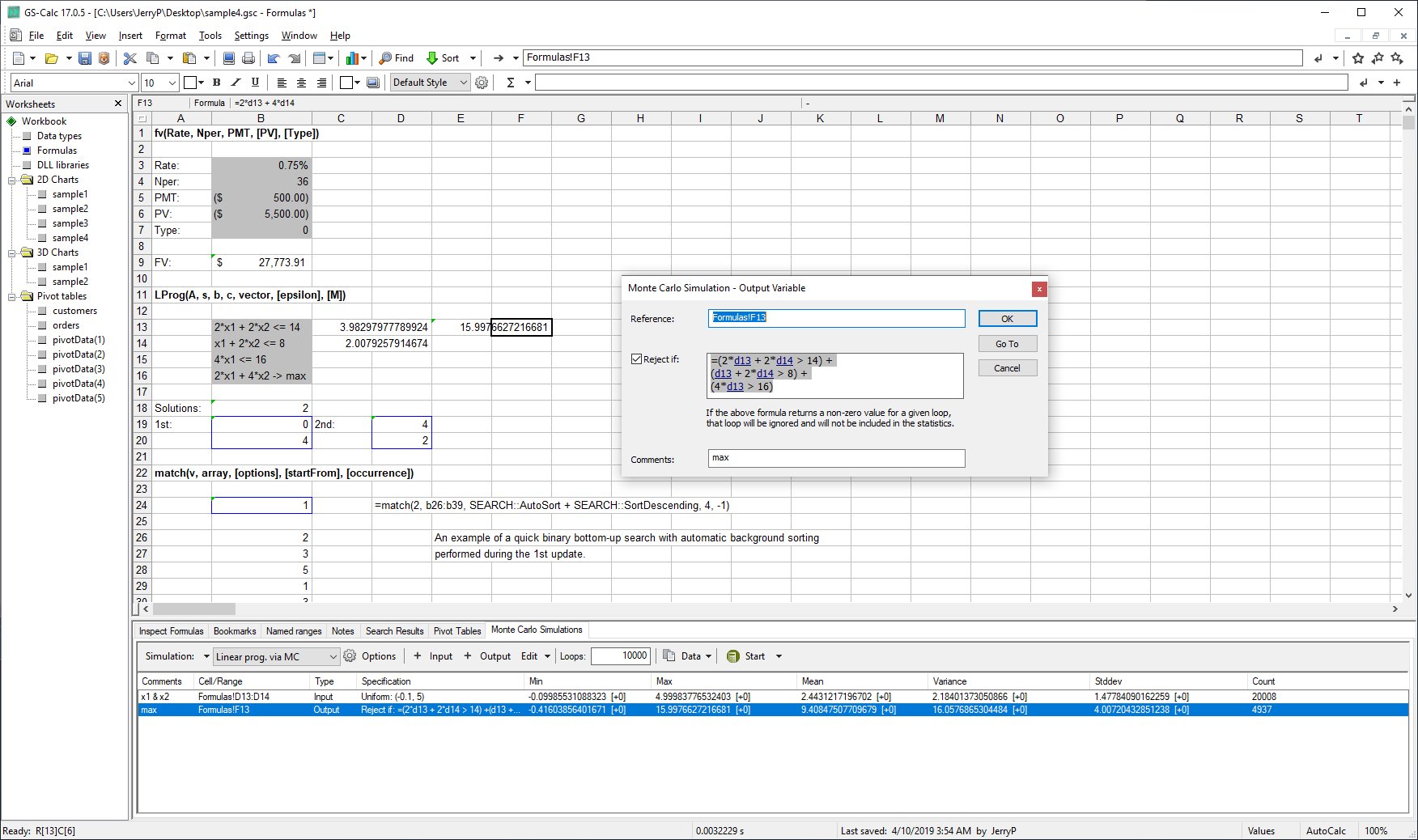The height and width of the screenshot is (840, 1418).
Task: Uncheck the Reject if checkbox
Action: tap(636, 359)
